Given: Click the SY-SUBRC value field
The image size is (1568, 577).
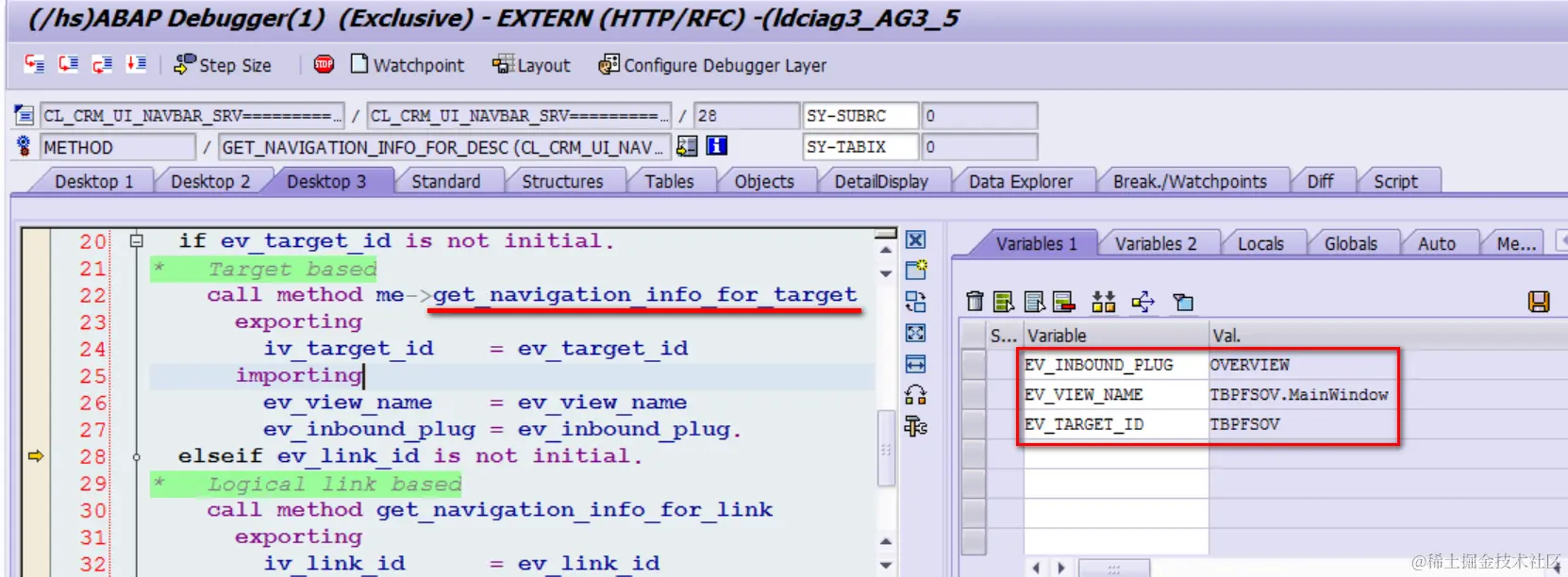Looking at the screenshot, I should pos(979,116).
